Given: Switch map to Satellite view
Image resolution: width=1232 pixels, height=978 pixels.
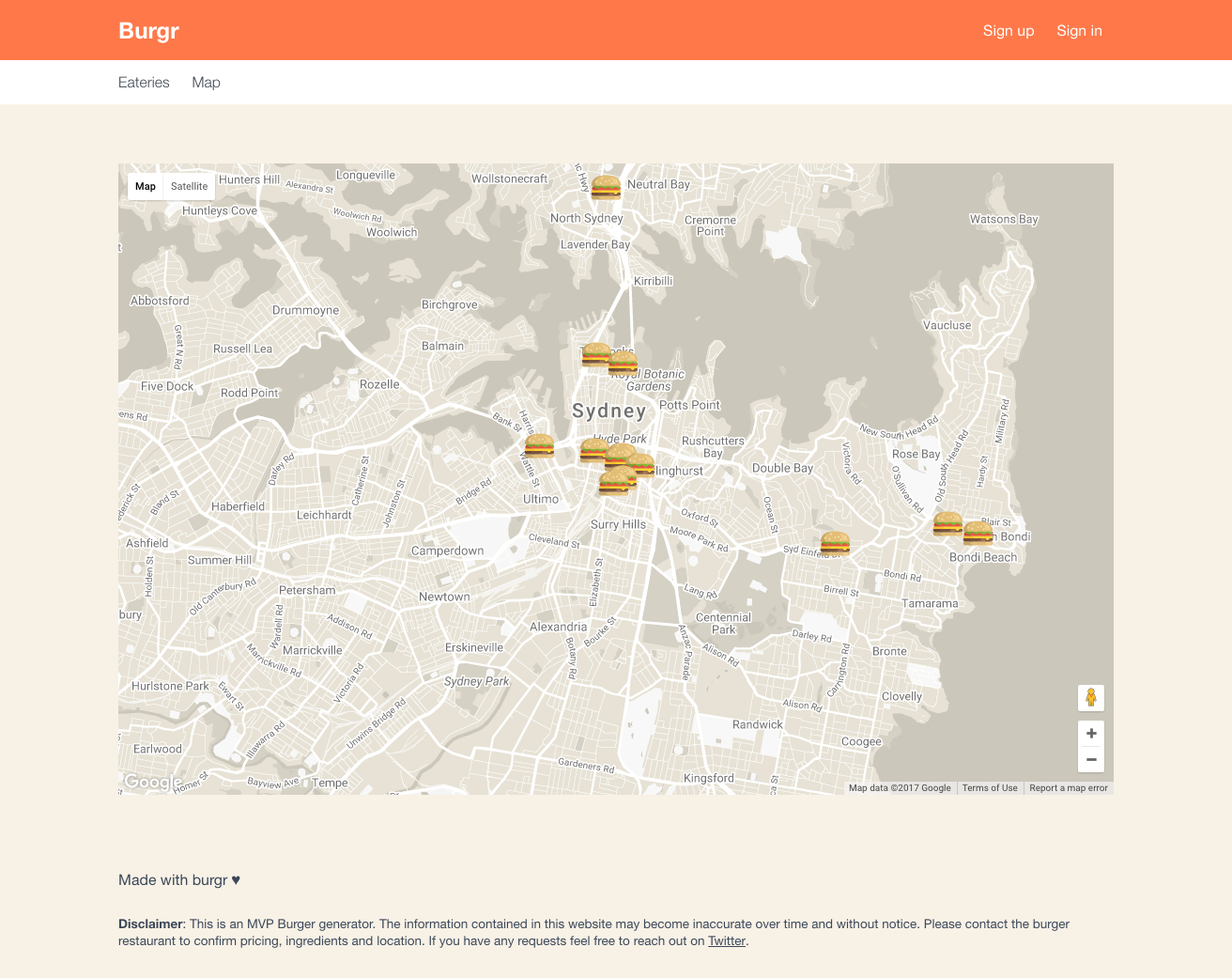Looking at the screenshot, I should click(x=189, y=186).
